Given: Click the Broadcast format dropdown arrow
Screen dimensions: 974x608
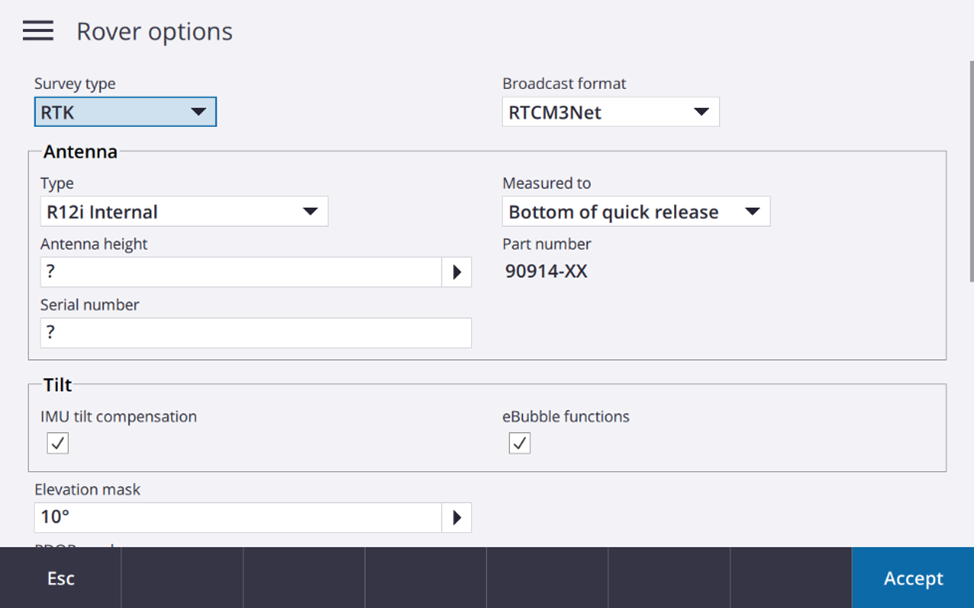Looking at the screenshot, I should [701, 112].
